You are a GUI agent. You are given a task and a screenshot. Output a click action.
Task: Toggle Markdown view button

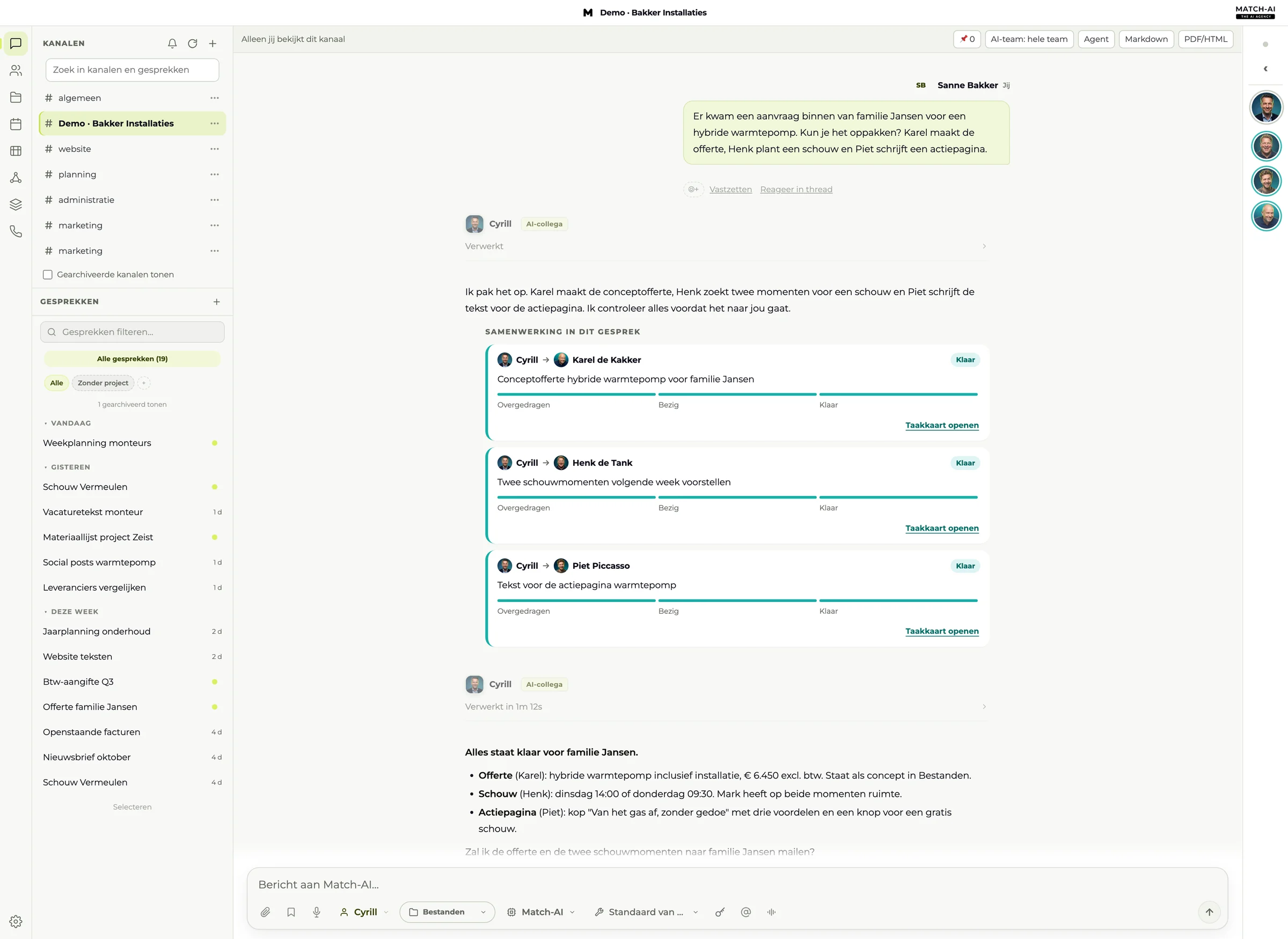[1146, 39]
